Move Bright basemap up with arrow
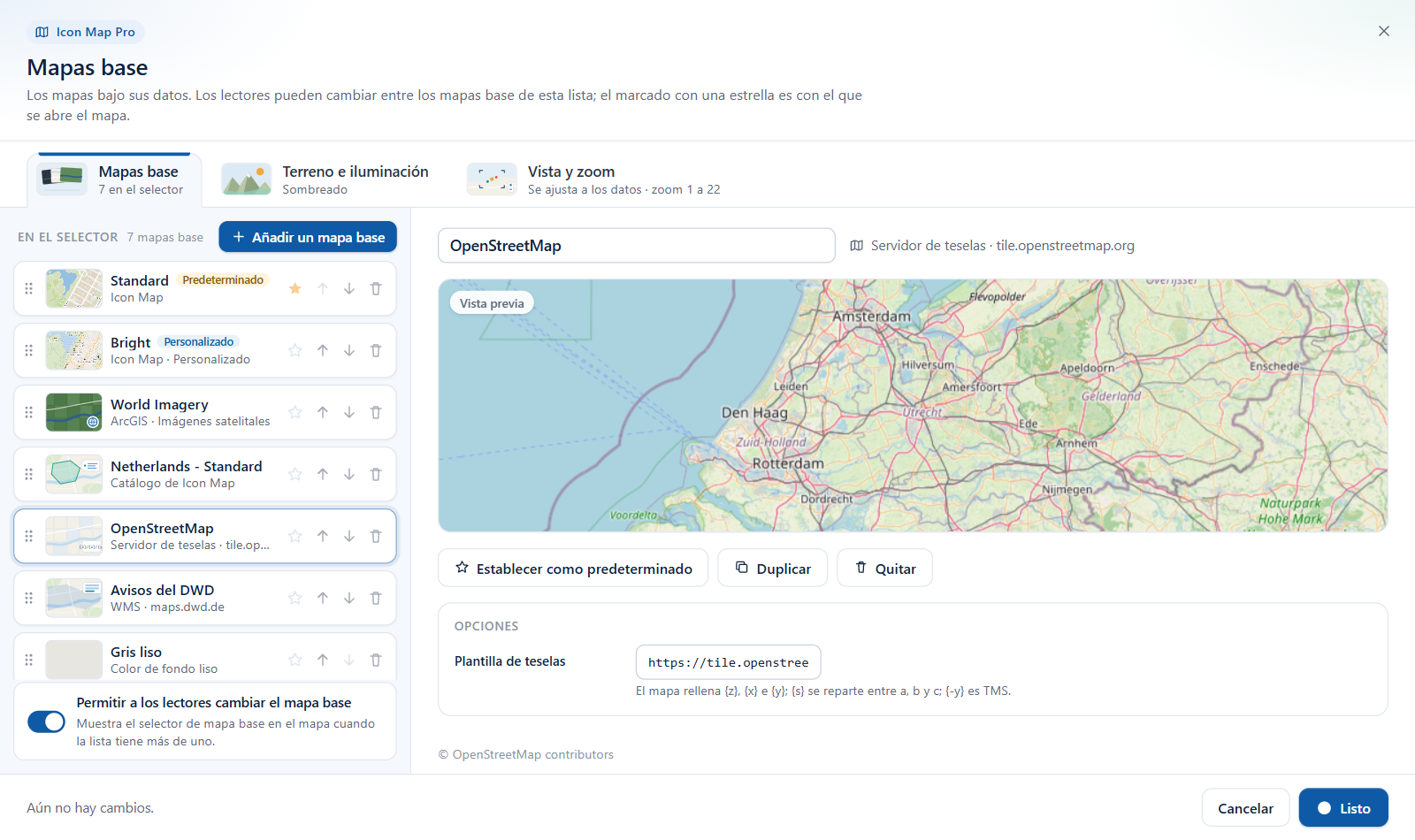The height and width of the screenshot is (840, 1415). click(323, 350)
